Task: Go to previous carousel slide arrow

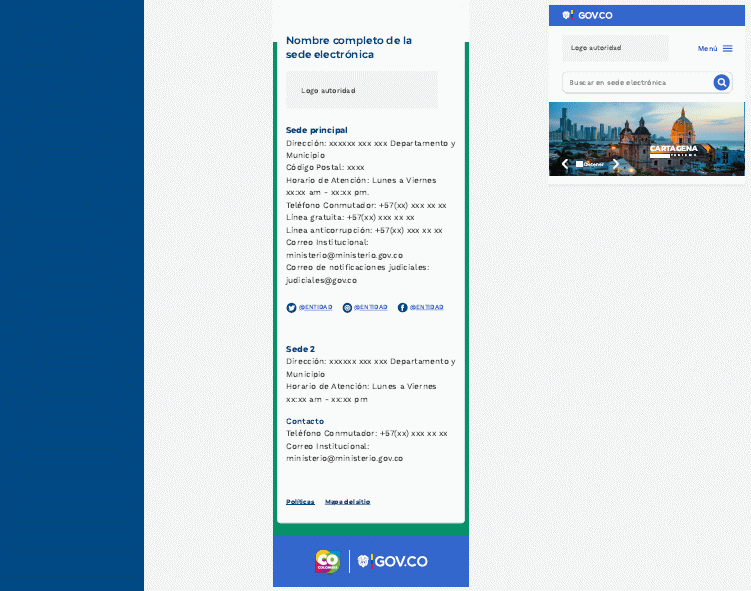Action: coord(565,164)
